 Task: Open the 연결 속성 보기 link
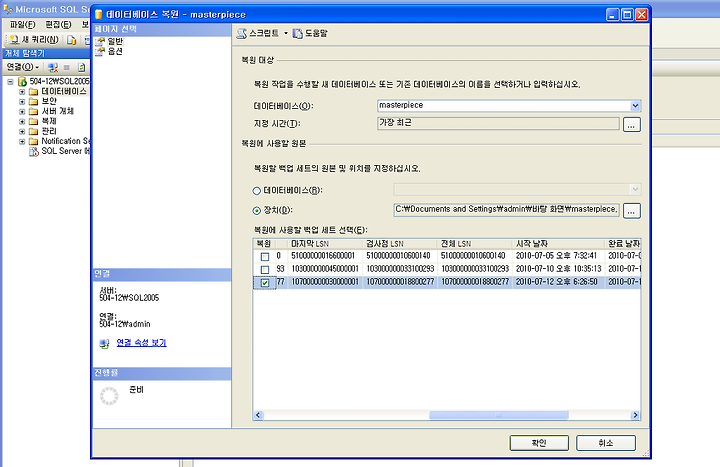click(x=141, y=343)
